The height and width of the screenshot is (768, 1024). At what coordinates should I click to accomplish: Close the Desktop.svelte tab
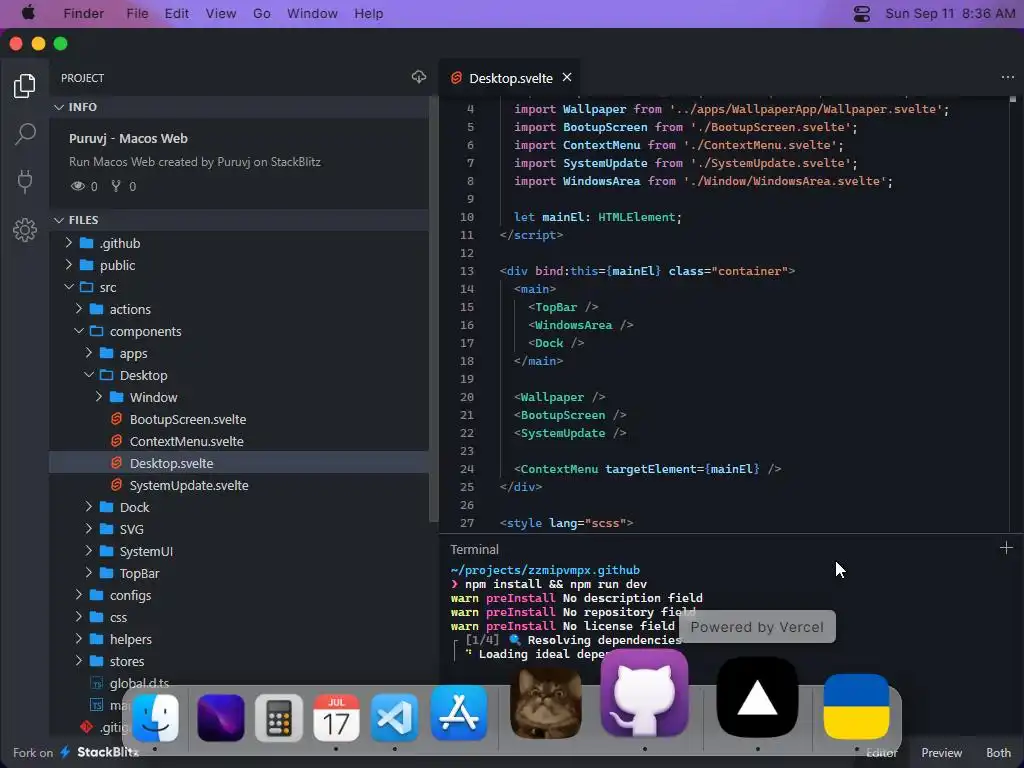(x=567, y=77)
